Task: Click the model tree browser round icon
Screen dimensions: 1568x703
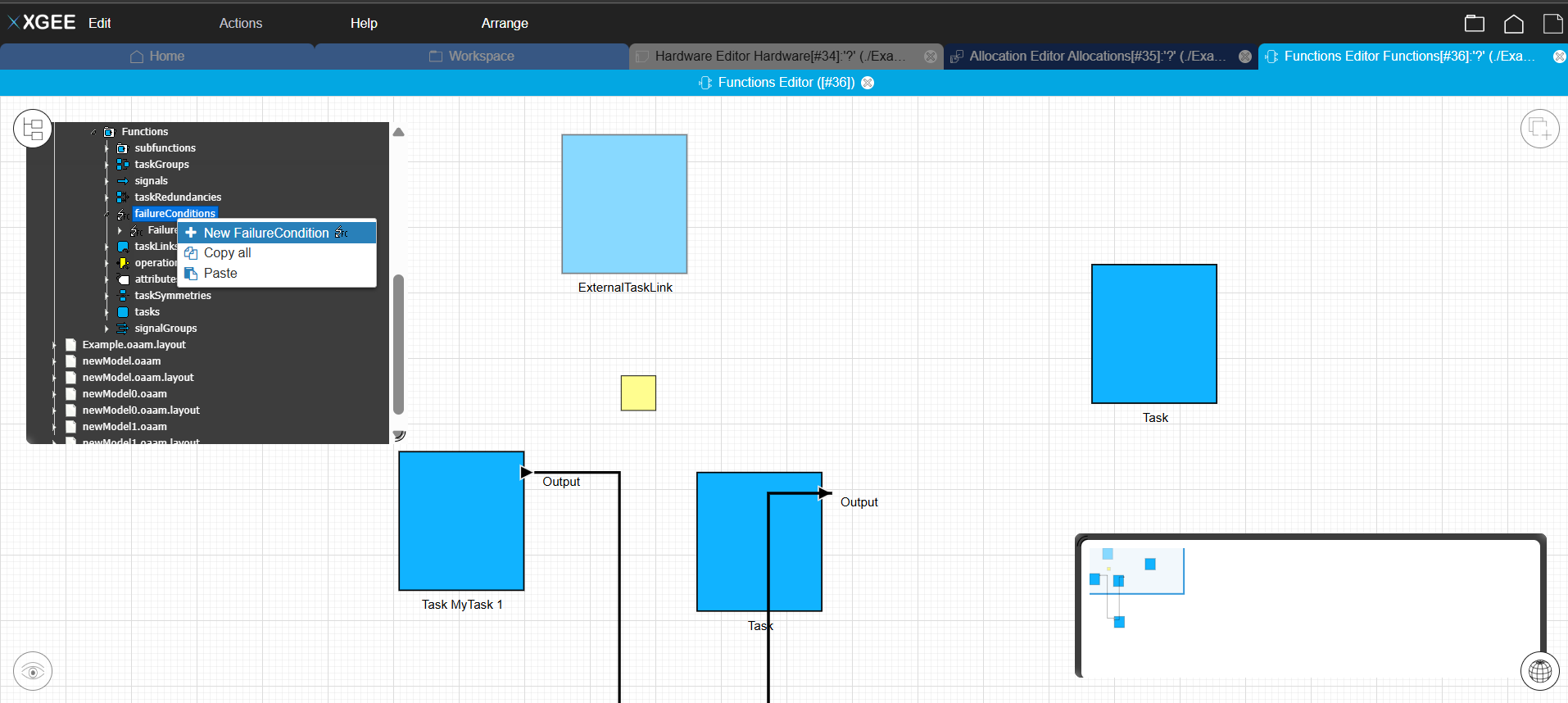Action: (x=33, y=129)
